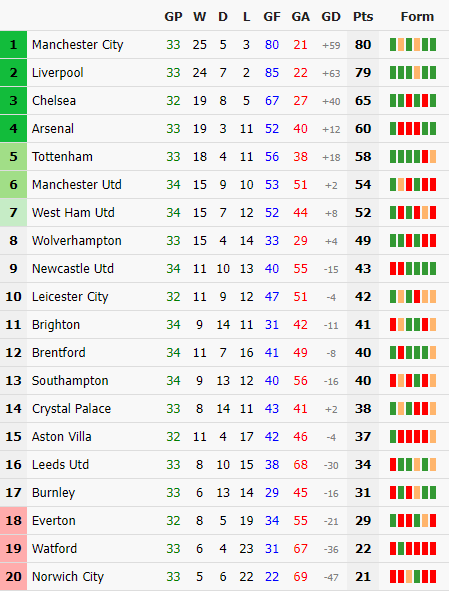This screenshot has height=591, width=449.
Task: Click Everton's position 18 red badge
Action: [13, 521]
